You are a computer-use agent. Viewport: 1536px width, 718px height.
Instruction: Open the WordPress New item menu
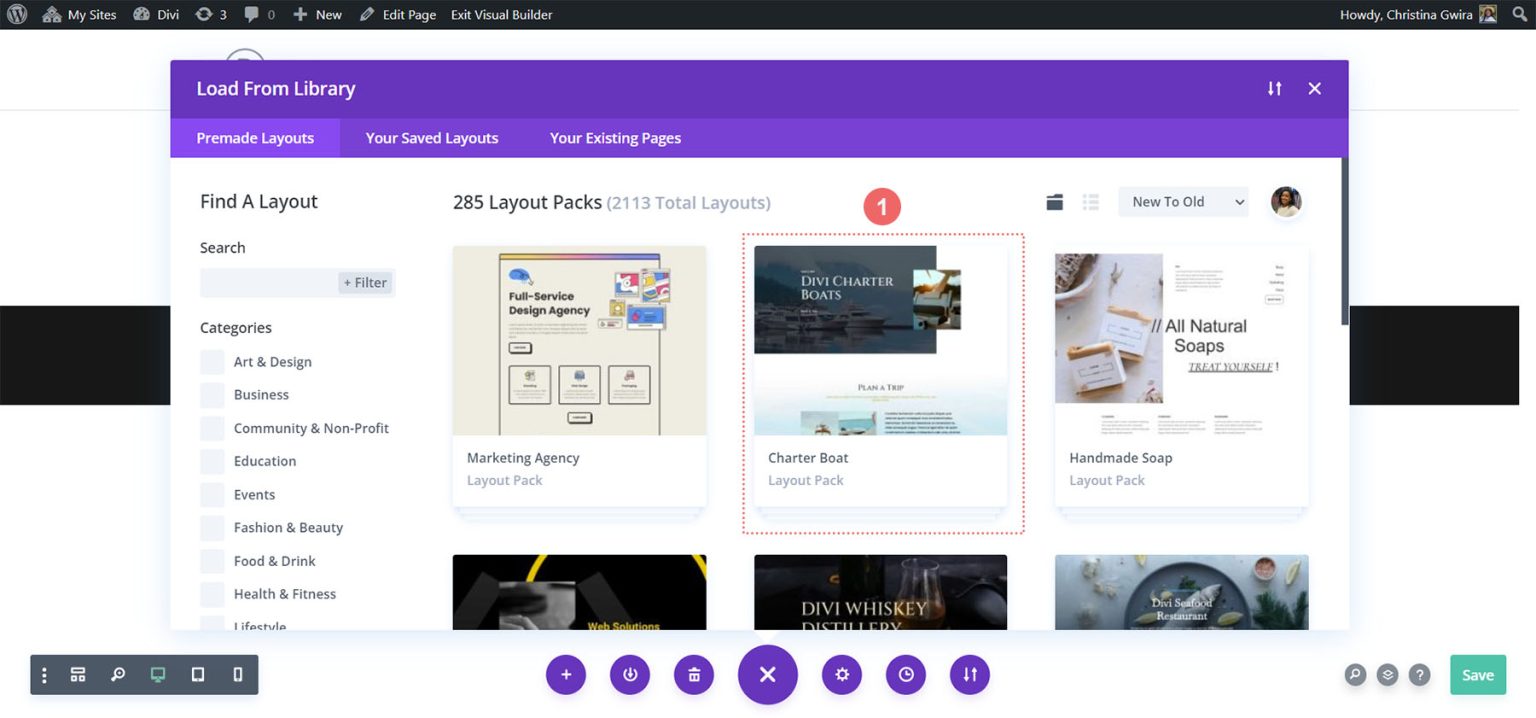pyautogui.click(x=317, y=14)
